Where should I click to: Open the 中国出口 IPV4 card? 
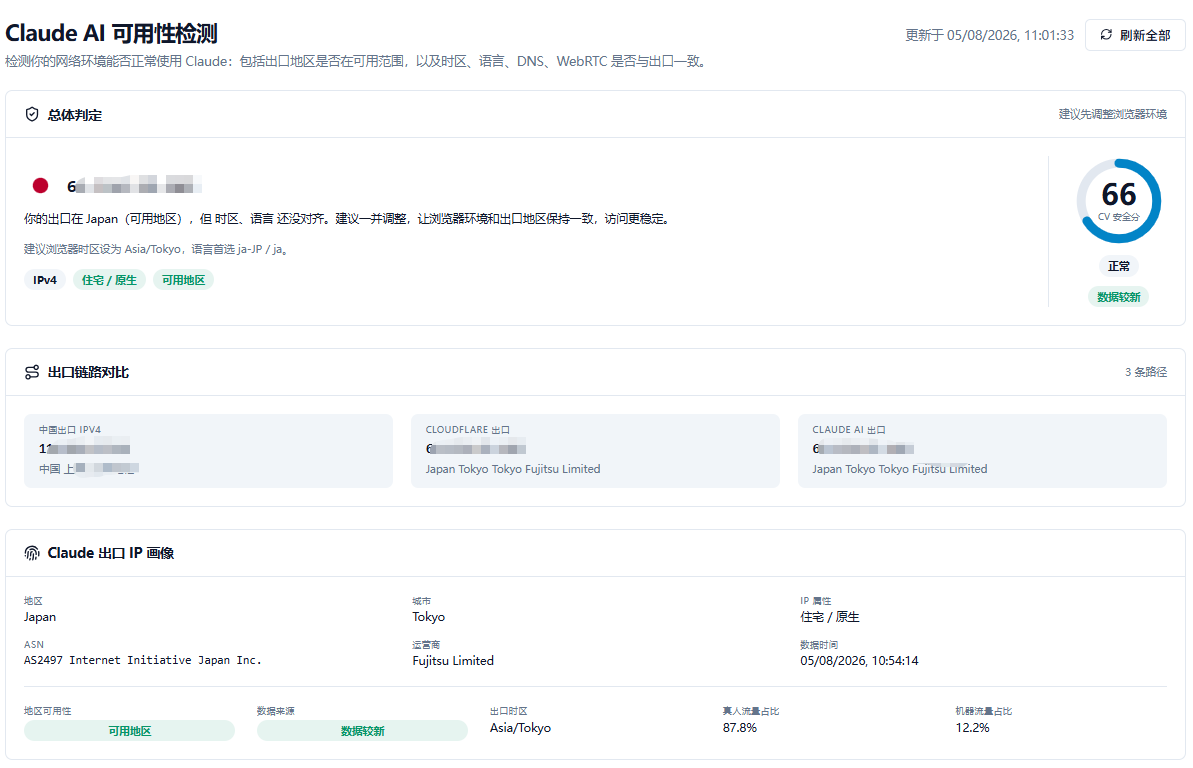click(208, 451)
